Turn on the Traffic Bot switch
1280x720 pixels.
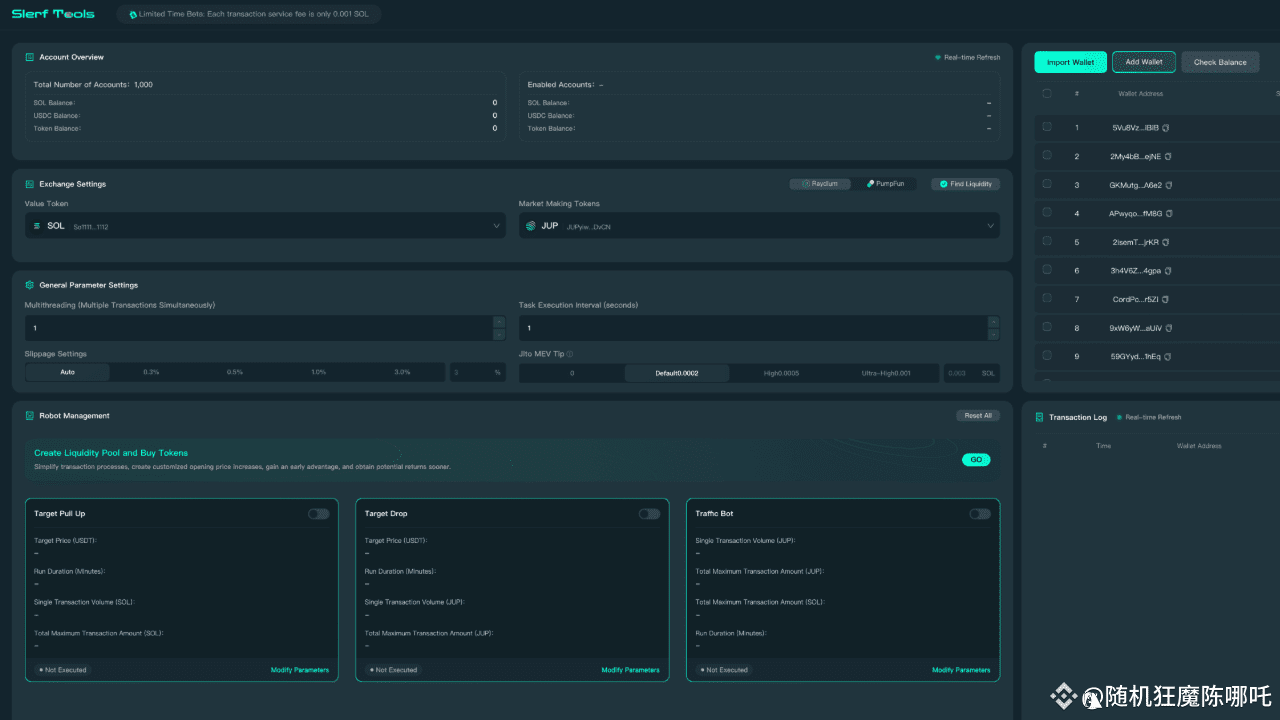[x=979, y=514]
